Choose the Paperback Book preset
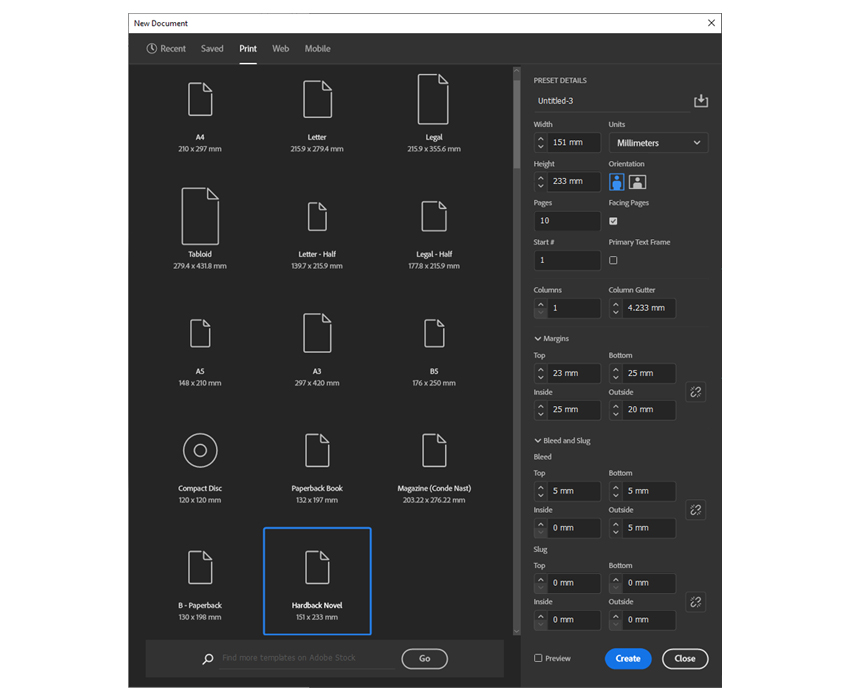Viewport: 850px width, 700px height. (317, 450)
